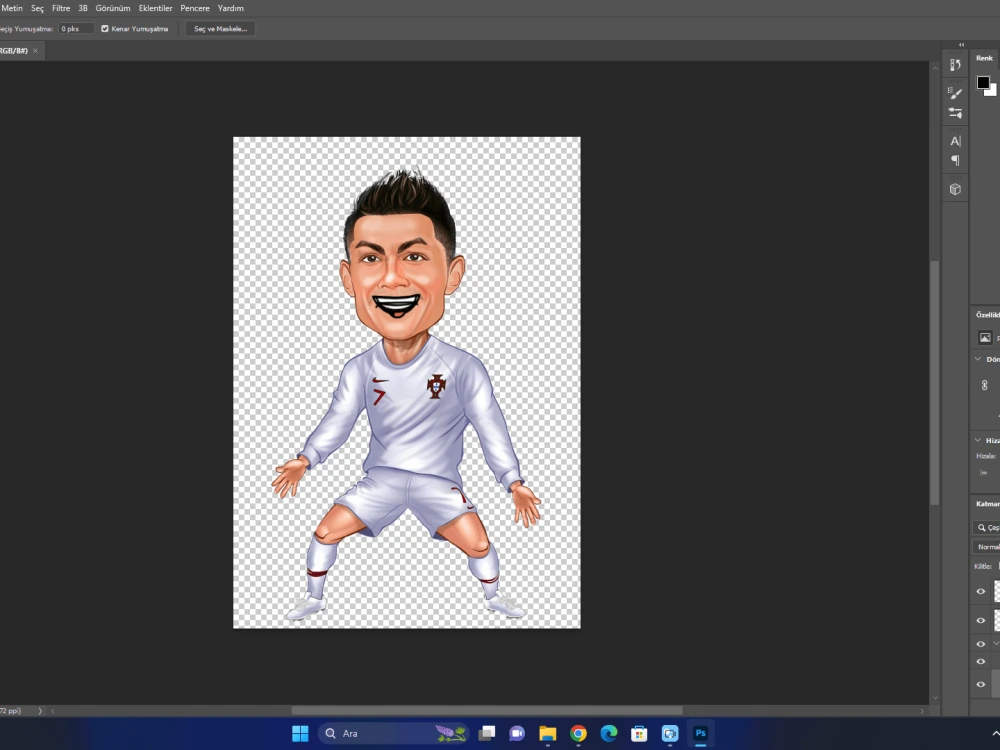Toggle the bottom layer's eye icon
The height and width of the screenshot is (750, 1000).
[981, 684]
